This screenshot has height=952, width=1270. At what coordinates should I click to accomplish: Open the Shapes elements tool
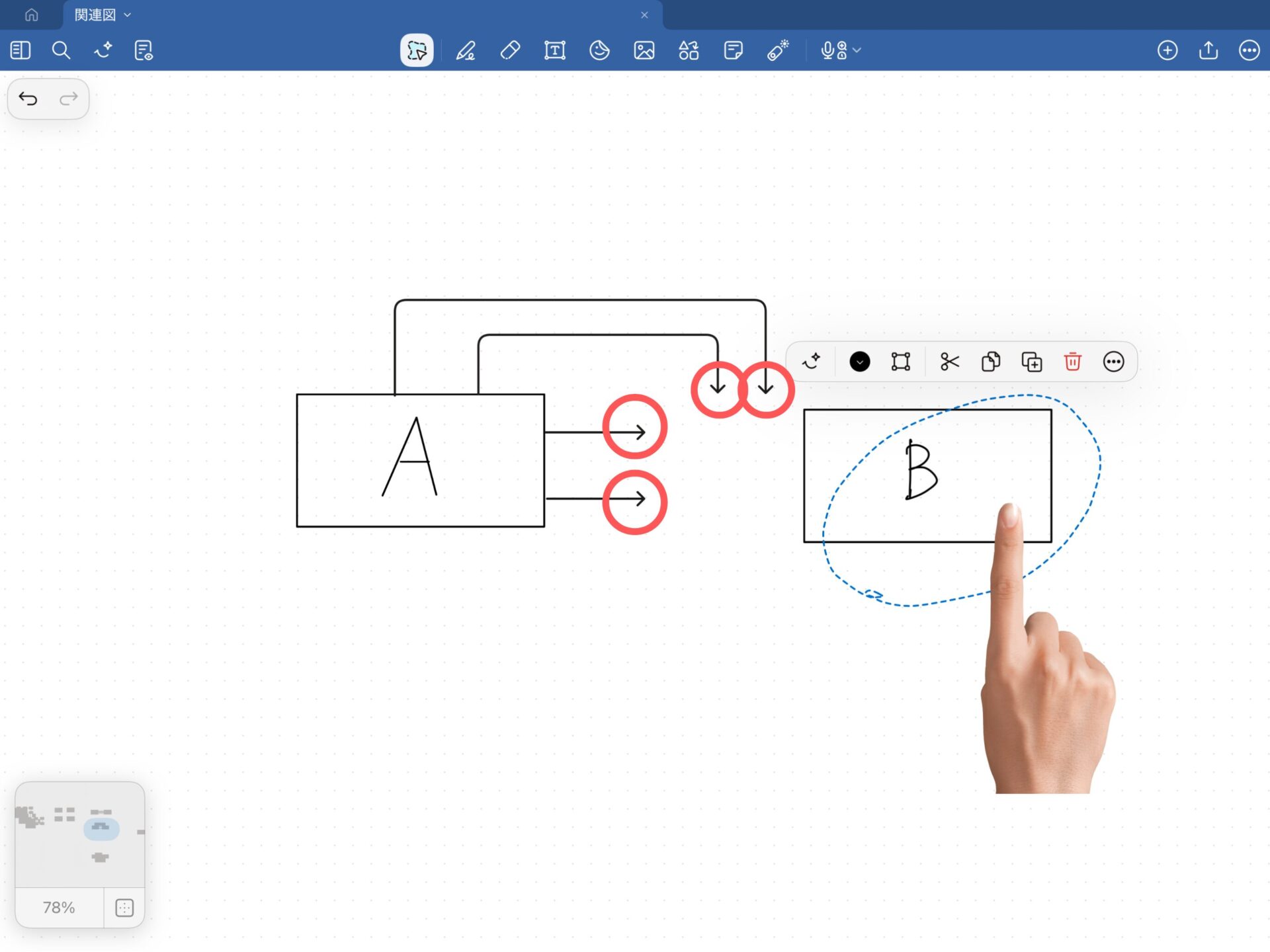click(x=689, y=50)
